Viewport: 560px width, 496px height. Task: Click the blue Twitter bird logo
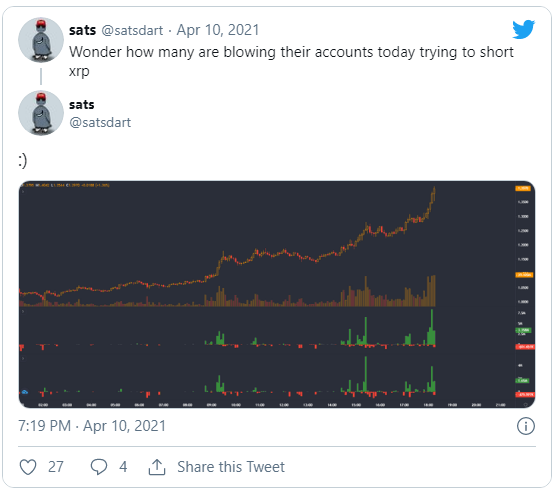(523, 29)
